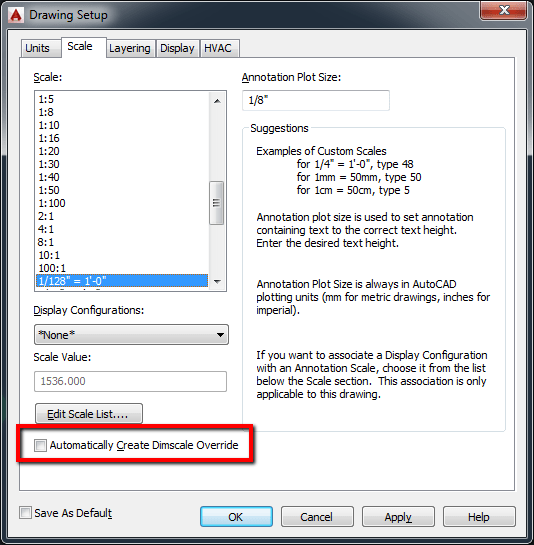Choose the 1:10 scale entry
Screen dimensions: 534x545
coord(122,125)
